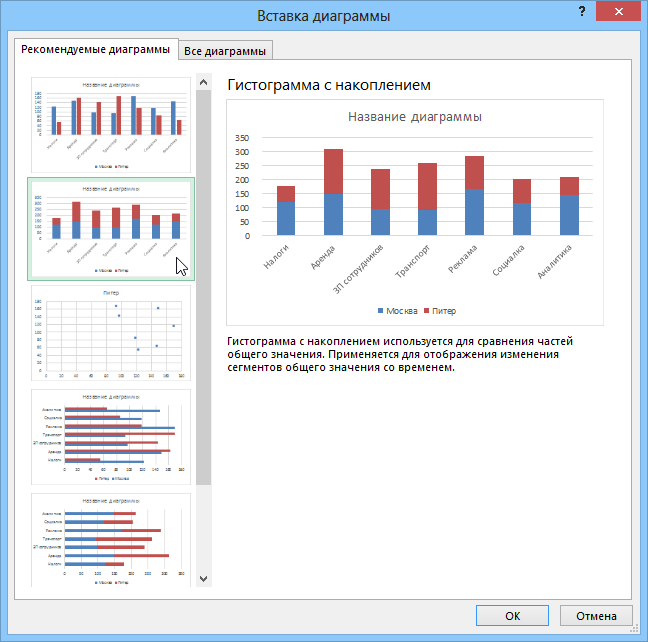This screenshot has width=648, height=642.
Task: Click preview chart title 'Название диаграммы'
Action: coord(415,117)
